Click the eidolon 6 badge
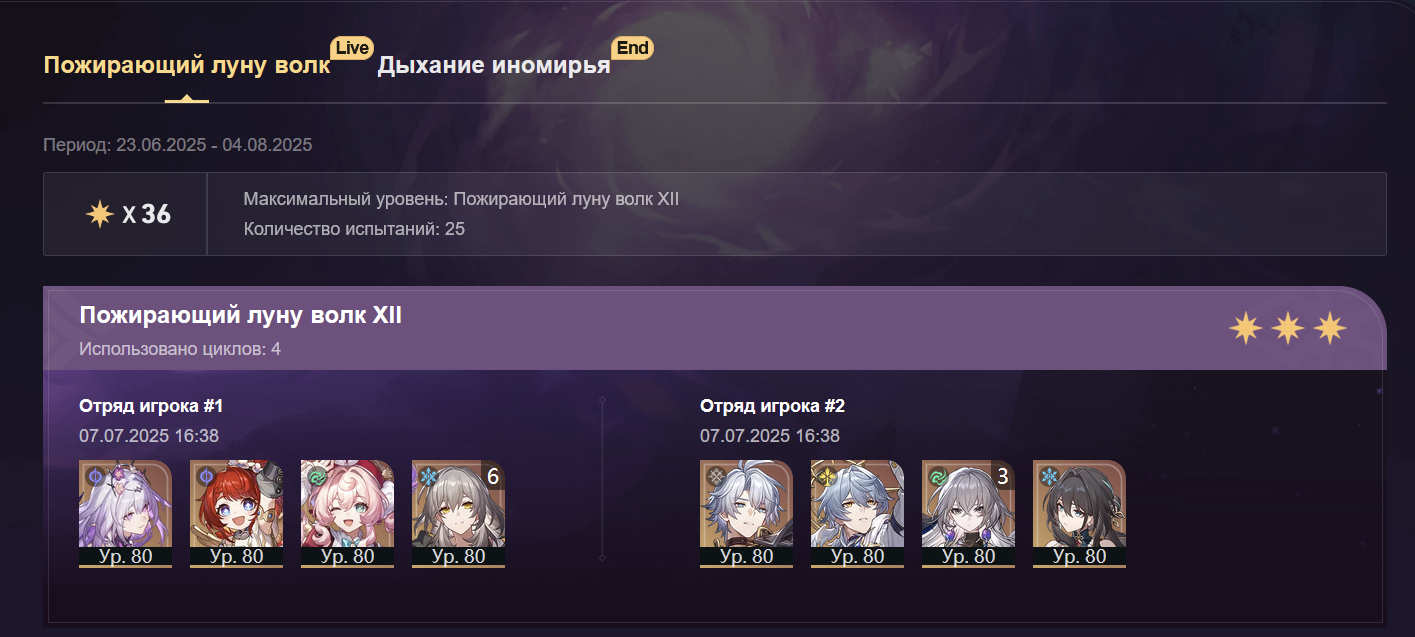The height and width of the screenshot is (637, 1415). click(x=492, y=476)
